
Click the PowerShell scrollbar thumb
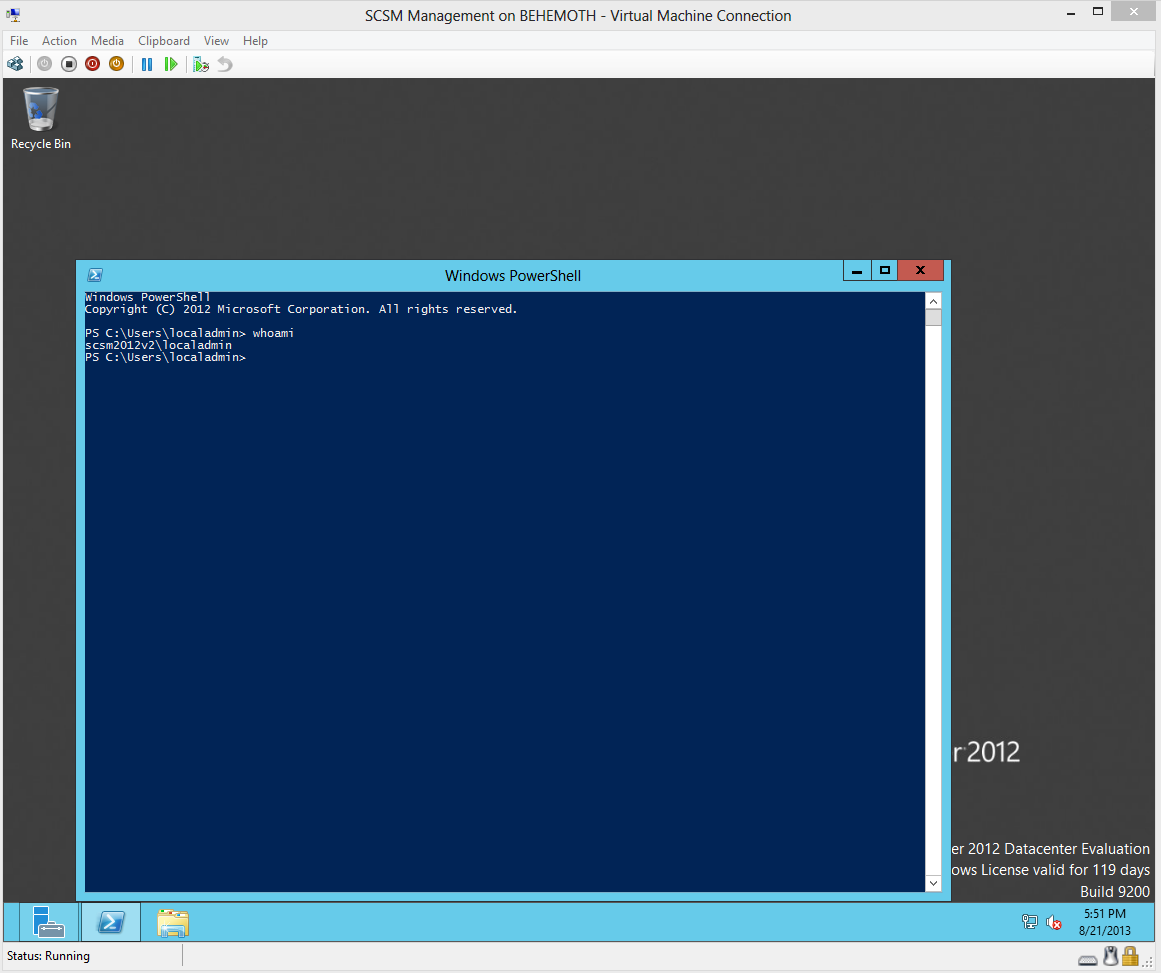tap(933, 318)
